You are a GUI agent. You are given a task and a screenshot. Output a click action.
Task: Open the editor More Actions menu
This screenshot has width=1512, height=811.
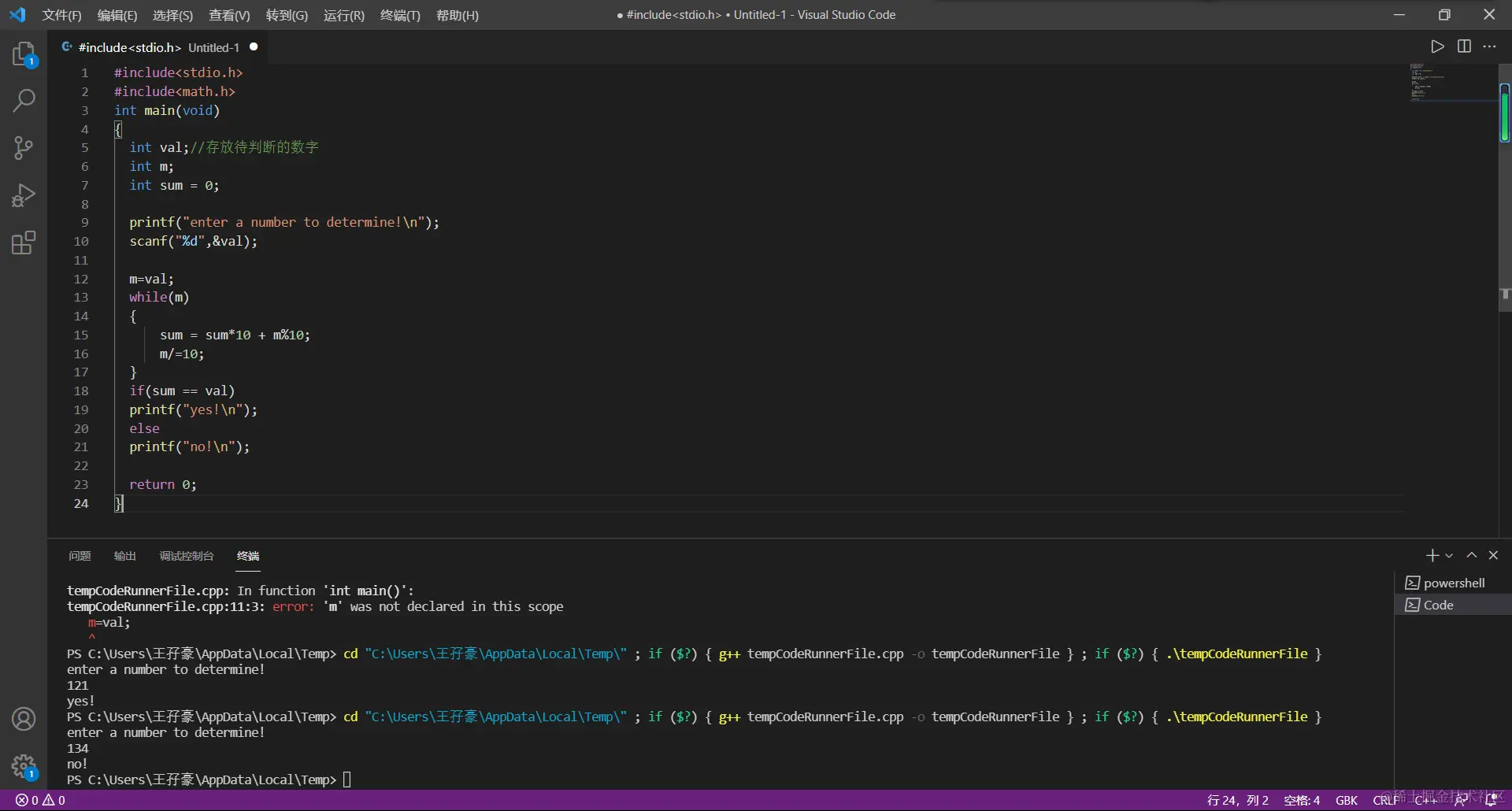pos(1489,46)
